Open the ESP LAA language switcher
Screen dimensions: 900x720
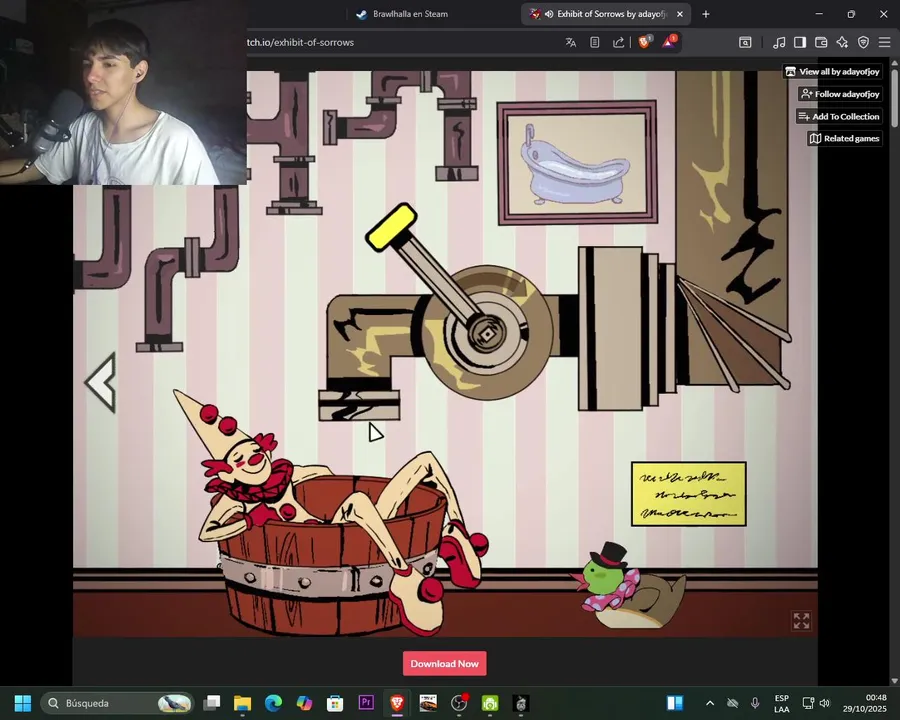[781, 703]
